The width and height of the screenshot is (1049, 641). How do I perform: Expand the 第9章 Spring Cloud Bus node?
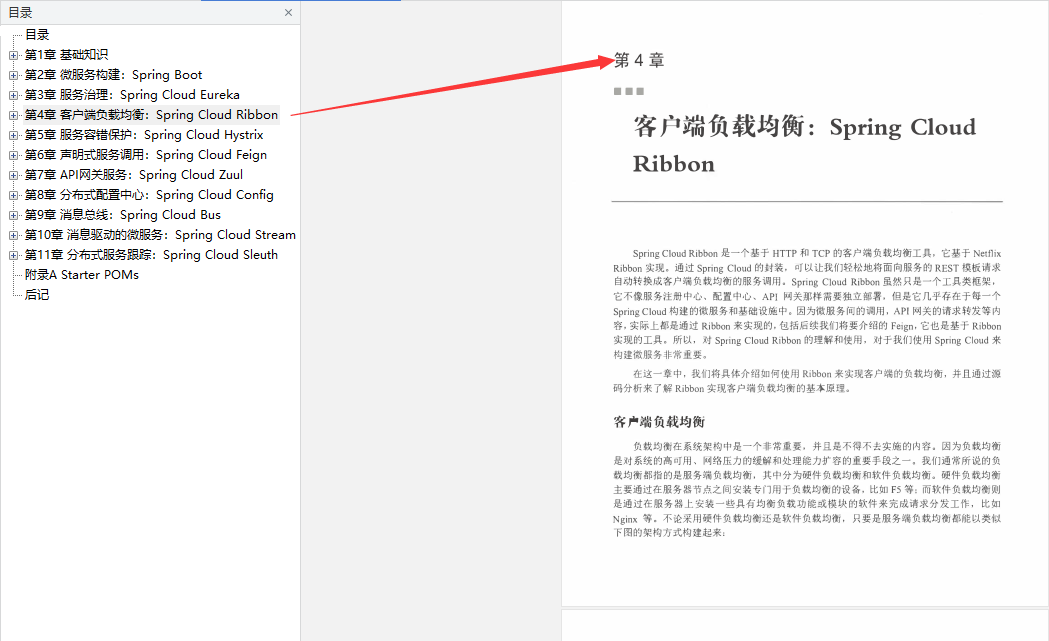[13, 215]
